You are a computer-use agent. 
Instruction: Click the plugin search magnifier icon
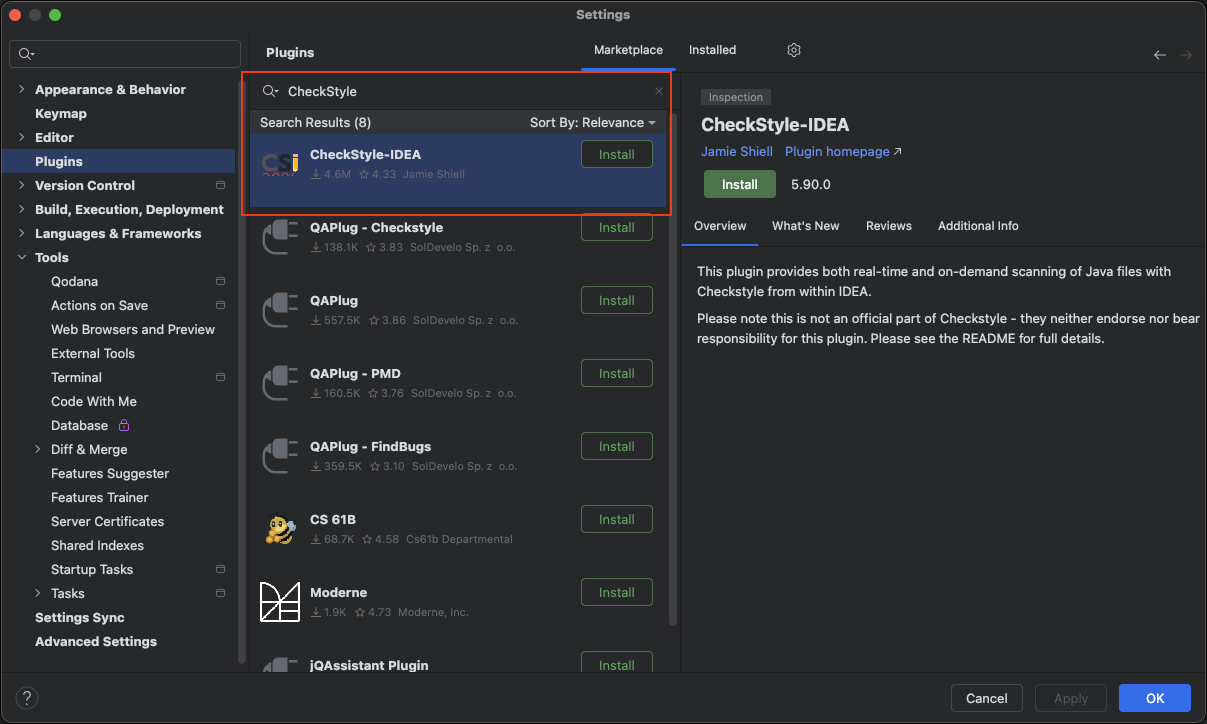pos(270,91)
